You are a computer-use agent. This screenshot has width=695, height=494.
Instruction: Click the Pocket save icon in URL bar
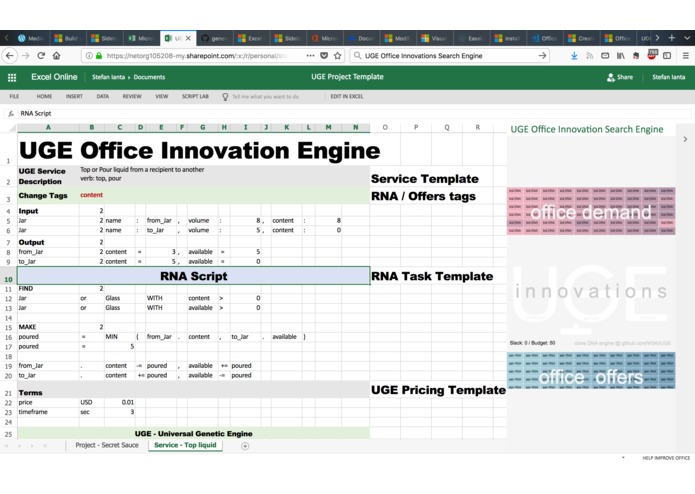coord(324,56)
